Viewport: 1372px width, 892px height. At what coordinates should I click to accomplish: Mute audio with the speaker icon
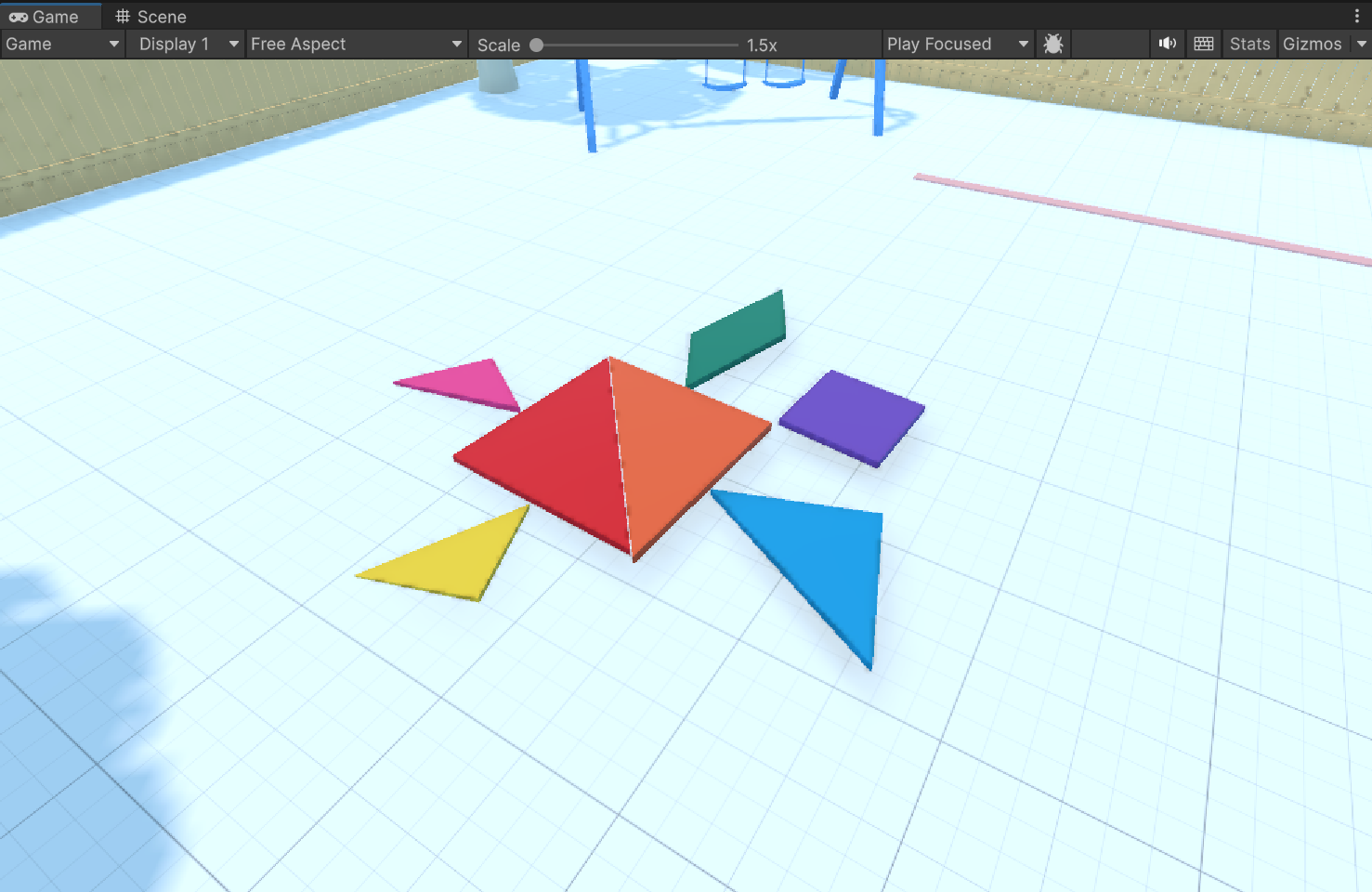pyautogui.click(x=1168, y=45)
